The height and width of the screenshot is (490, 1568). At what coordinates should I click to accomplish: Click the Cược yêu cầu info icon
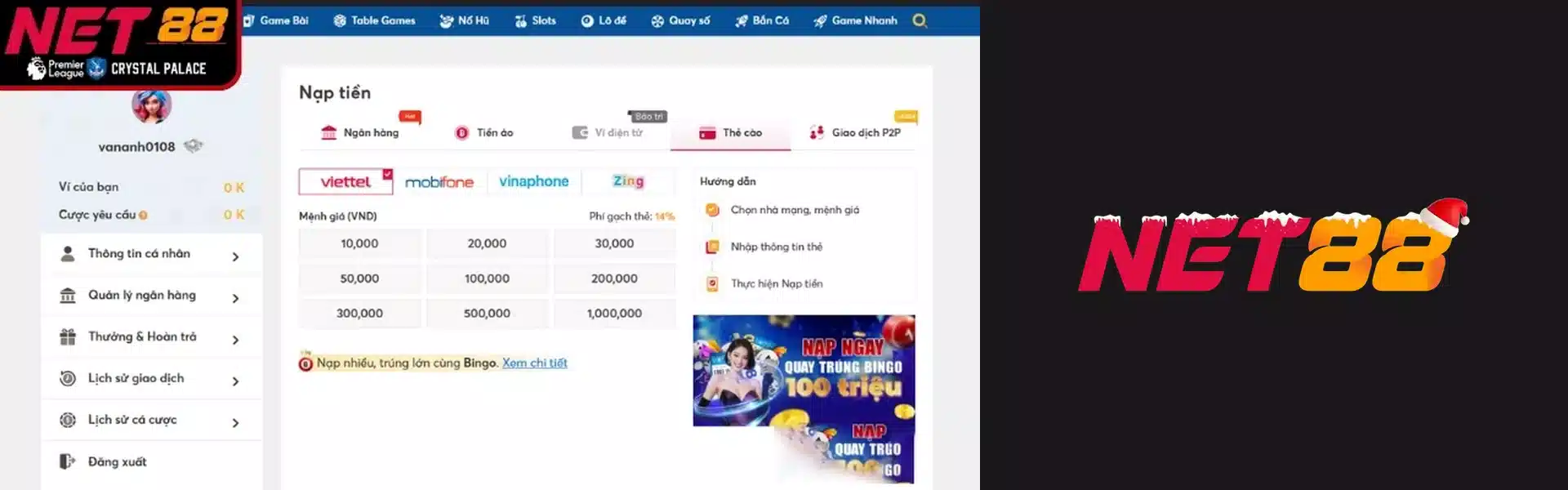(143, 216)
